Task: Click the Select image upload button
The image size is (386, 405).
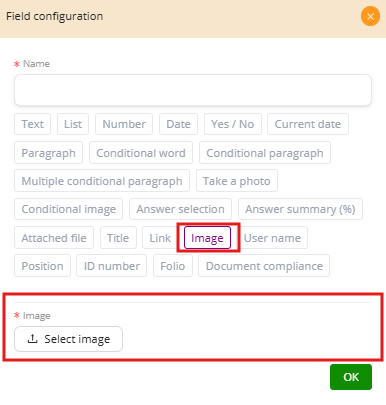Action: tap(68, 339)
